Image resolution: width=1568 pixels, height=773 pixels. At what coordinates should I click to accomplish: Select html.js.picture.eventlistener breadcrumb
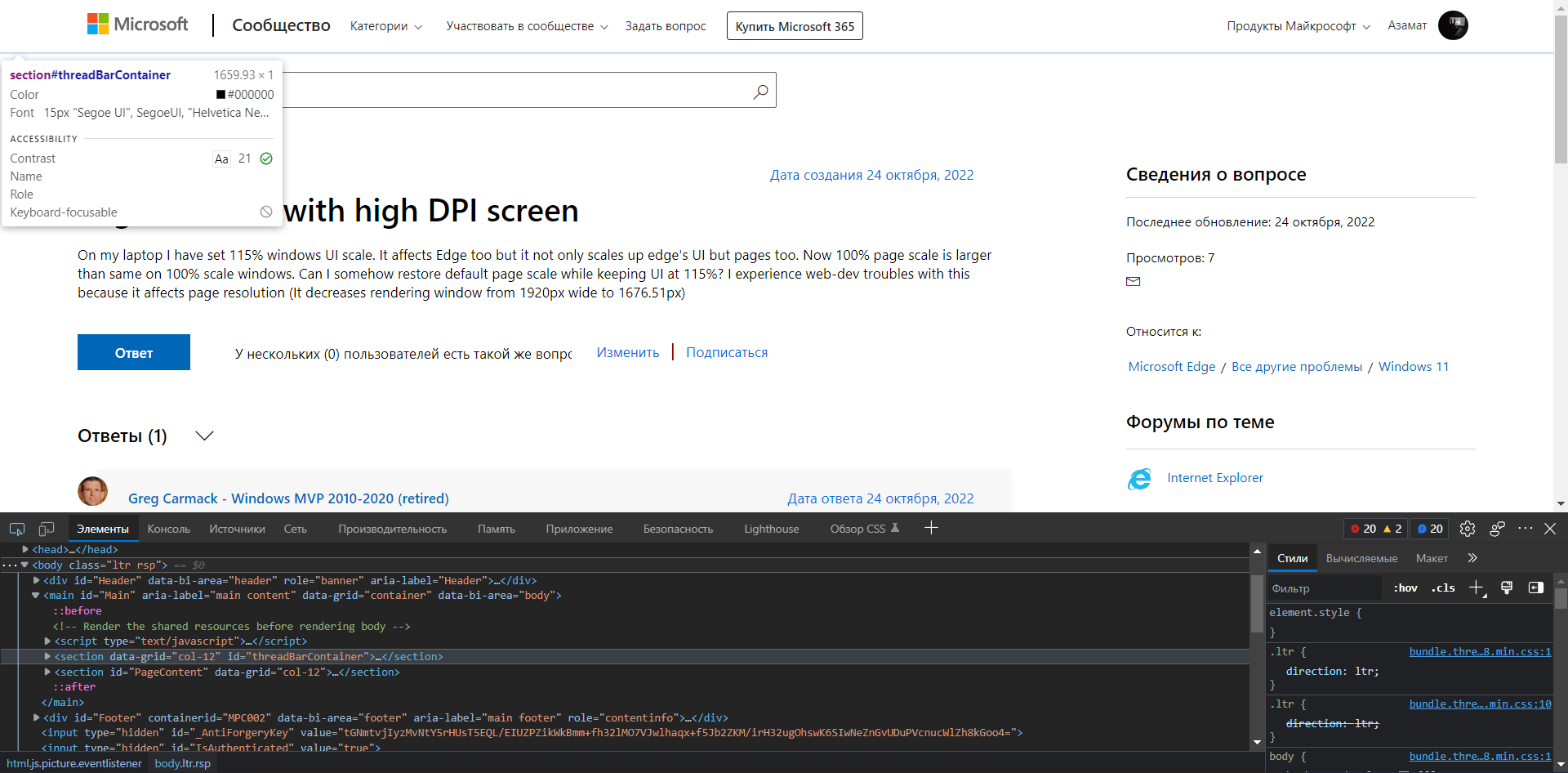(74, 763)
